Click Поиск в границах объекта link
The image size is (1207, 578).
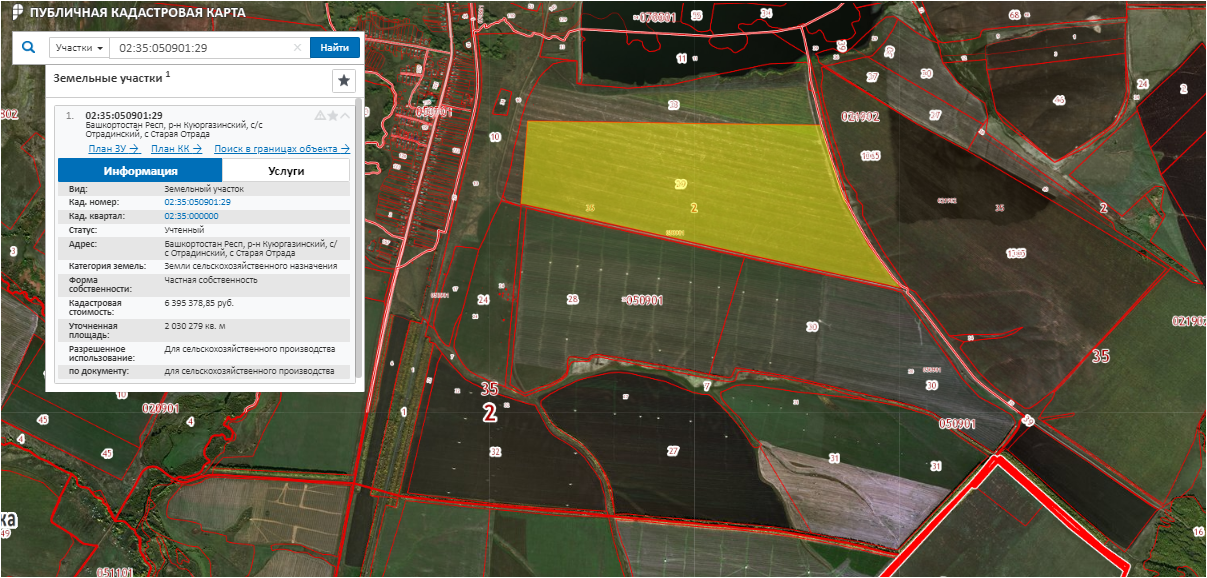tap(282, 149)
